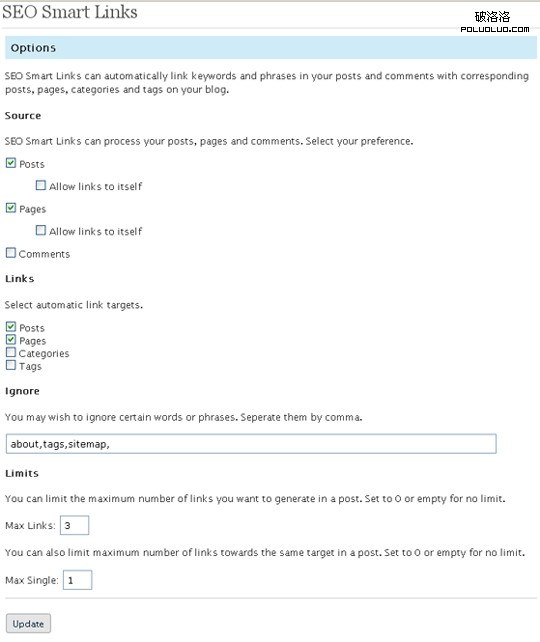Viewport: 540px width, 642px height.
Task: Enable Allow links to itself under Pages
Action: pyautogui.click(x=41, y=230)
